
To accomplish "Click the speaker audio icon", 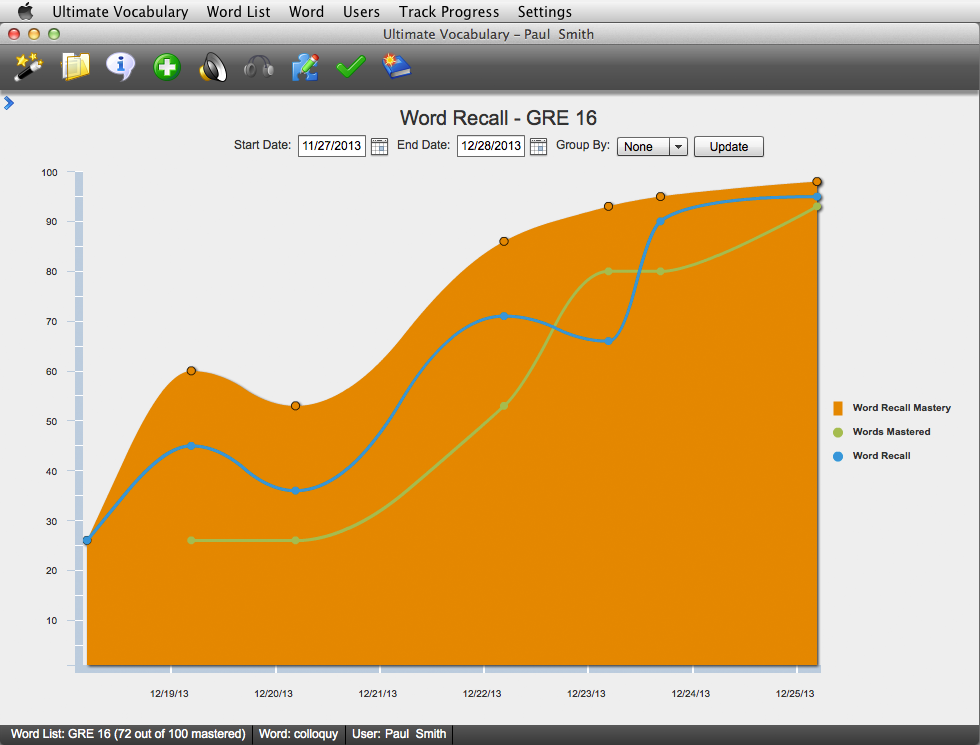I will click(213, 68).
